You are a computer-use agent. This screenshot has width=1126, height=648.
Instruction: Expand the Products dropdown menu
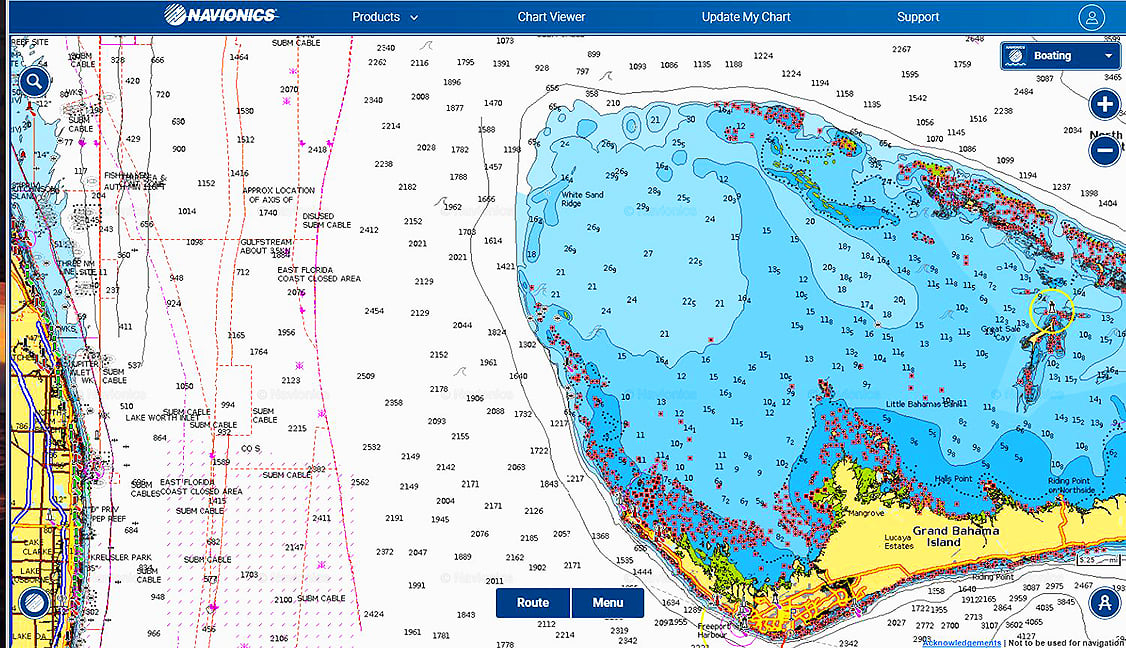click(385, 17)
